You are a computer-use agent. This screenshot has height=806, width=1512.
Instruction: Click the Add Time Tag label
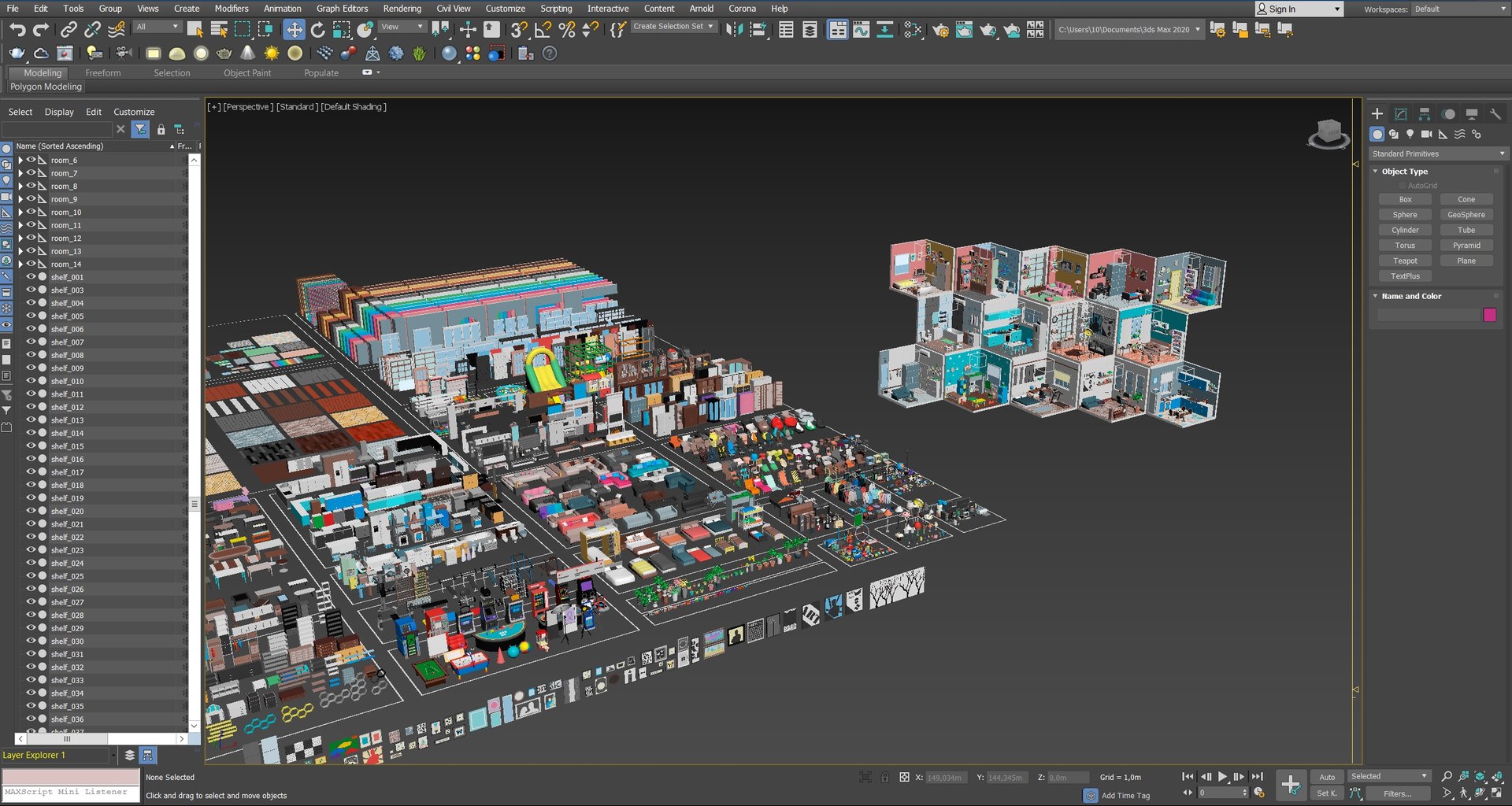(x=1125, y=796)
